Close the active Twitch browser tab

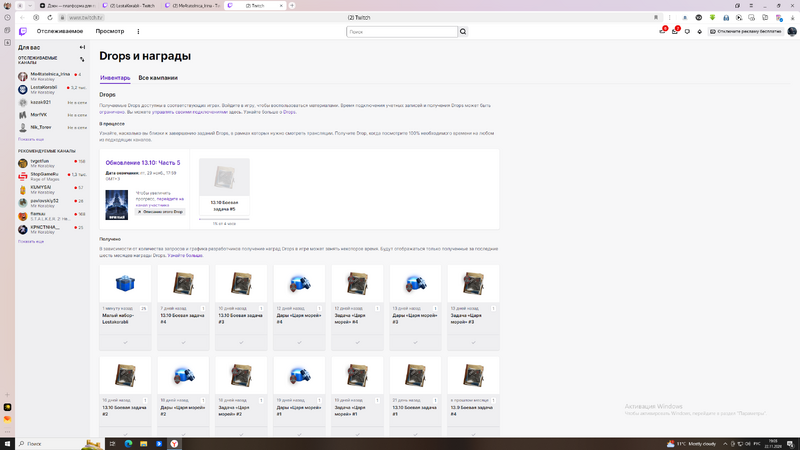[x=281, y=6]
